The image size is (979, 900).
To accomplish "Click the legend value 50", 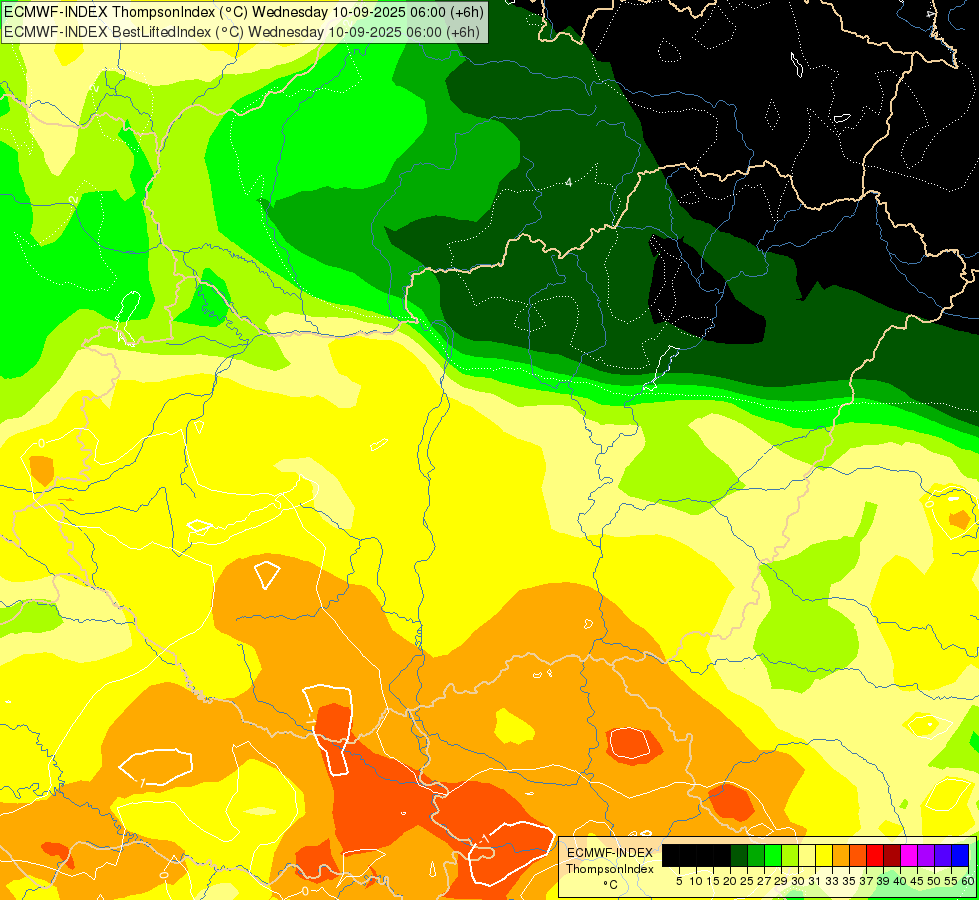I will pyautogui.click(x=934, y=881).
